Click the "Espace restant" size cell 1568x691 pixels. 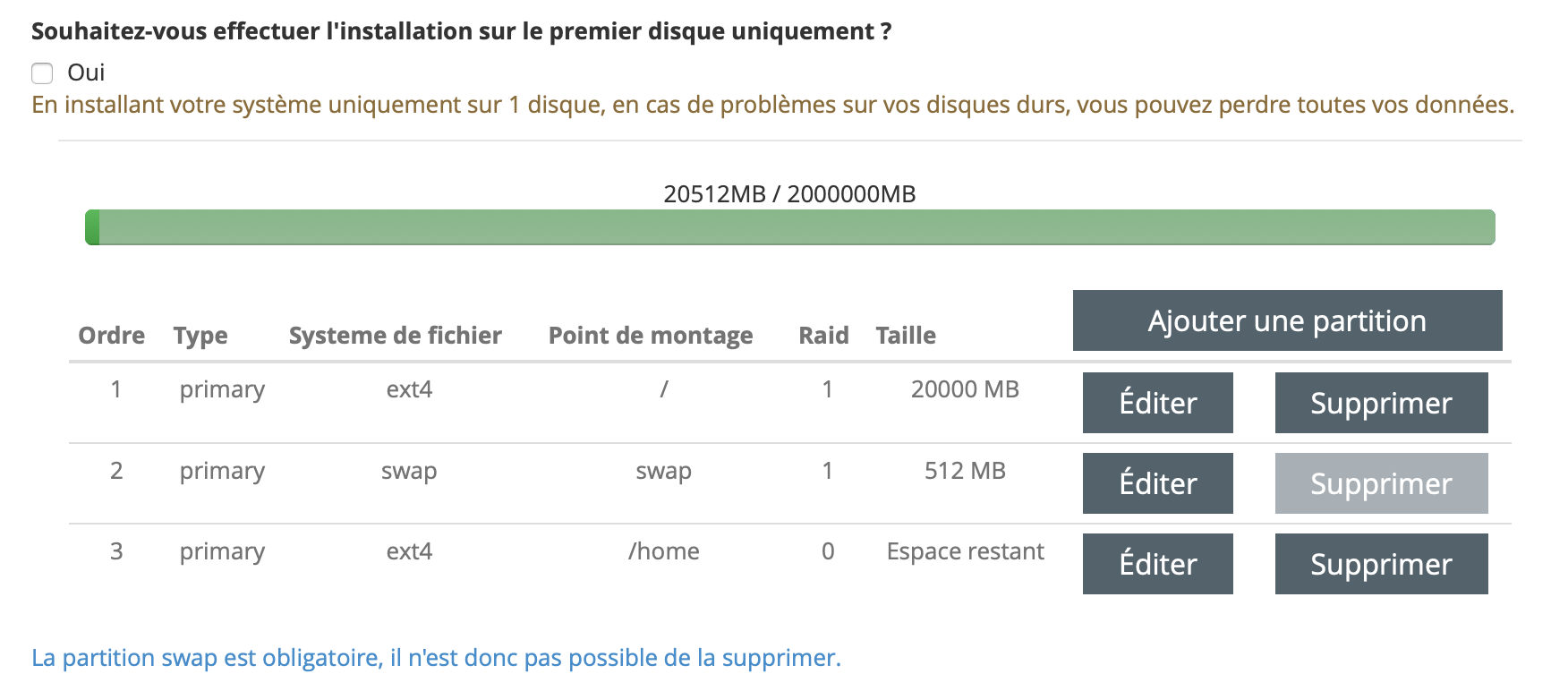tap(965, 551)
